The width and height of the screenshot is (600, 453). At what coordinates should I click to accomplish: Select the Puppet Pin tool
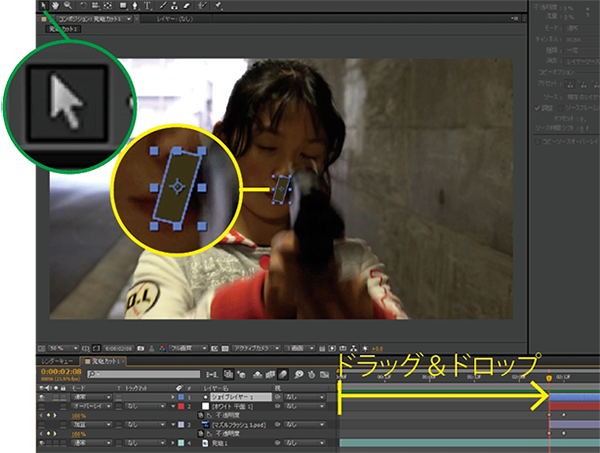[x=218, y=5]
